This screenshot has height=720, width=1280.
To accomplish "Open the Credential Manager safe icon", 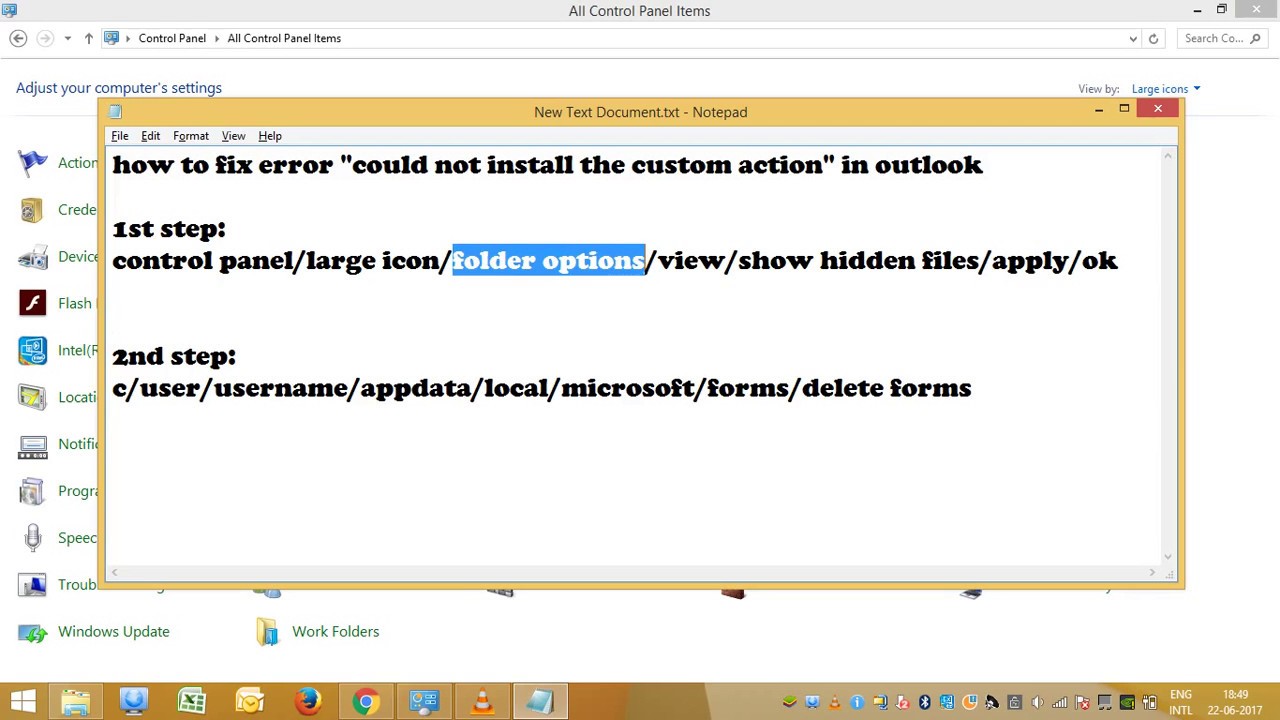I will point(32,210).
